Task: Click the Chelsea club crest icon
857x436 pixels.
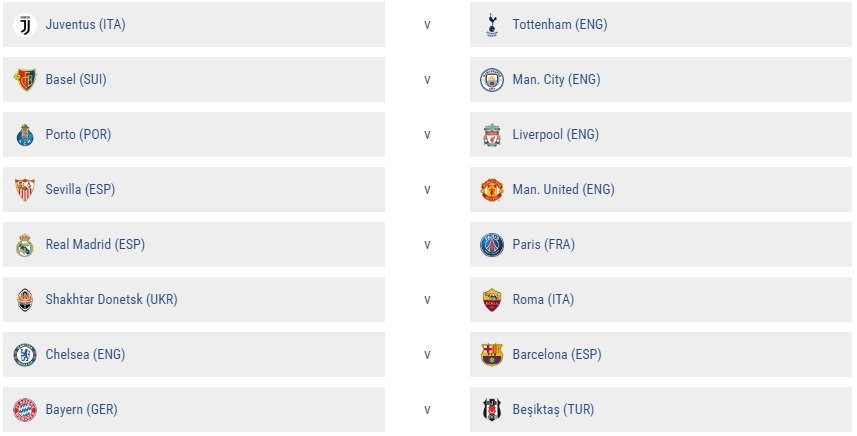Action: pyautogui.click(x=25, y=355)
